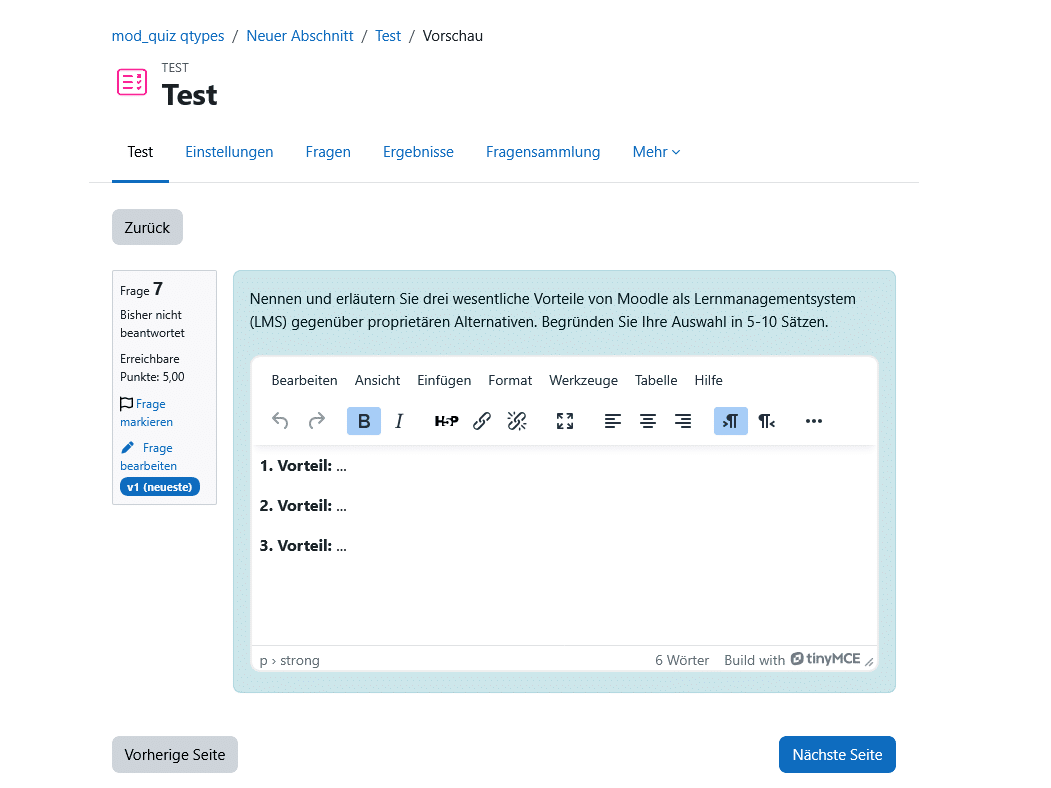1051x788 pixels.
Task: Flag the question via Frage markieren
Action: [146, 413]
